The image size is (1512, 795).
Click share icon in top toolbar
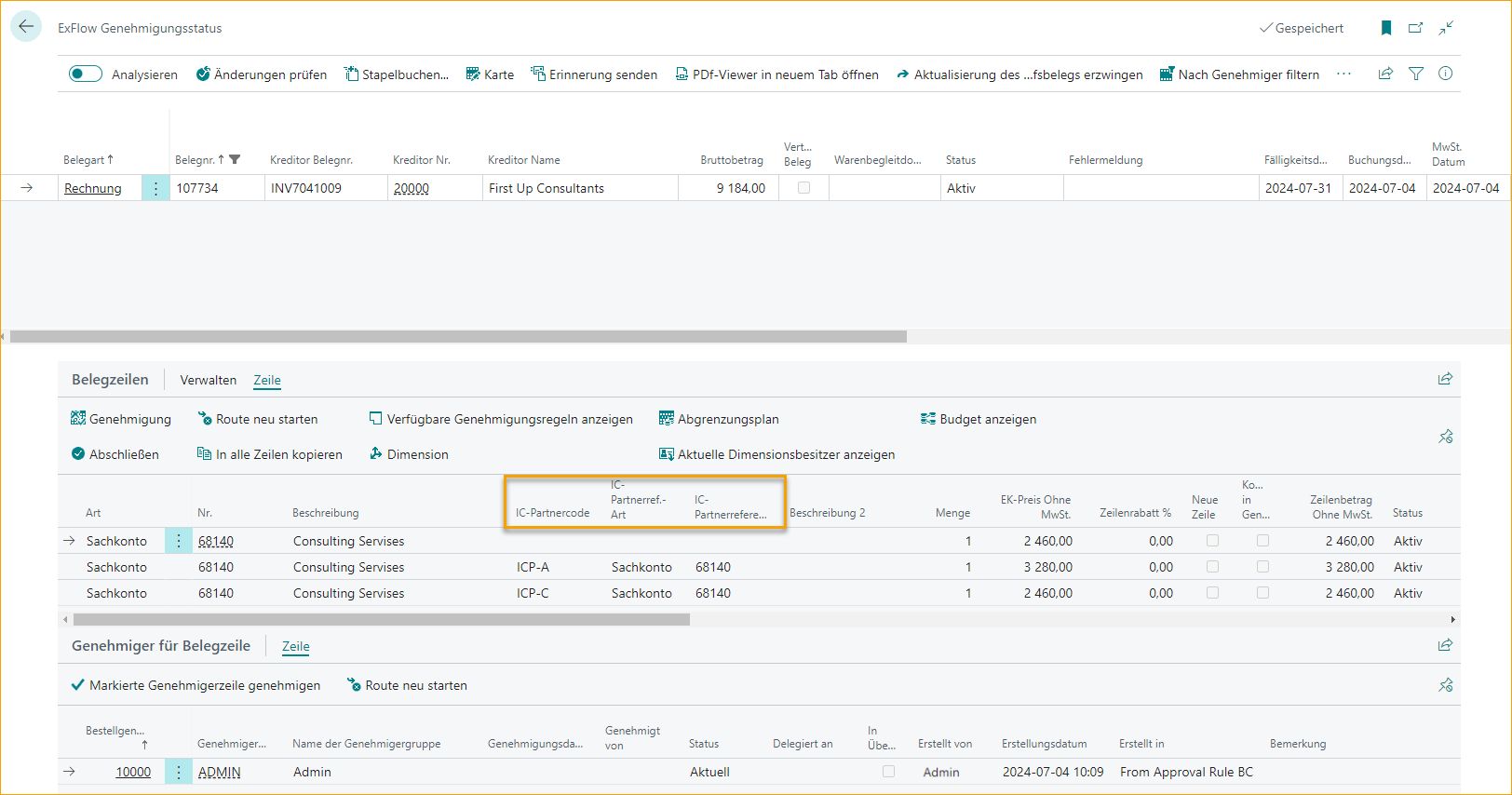tap(1385, 74)
